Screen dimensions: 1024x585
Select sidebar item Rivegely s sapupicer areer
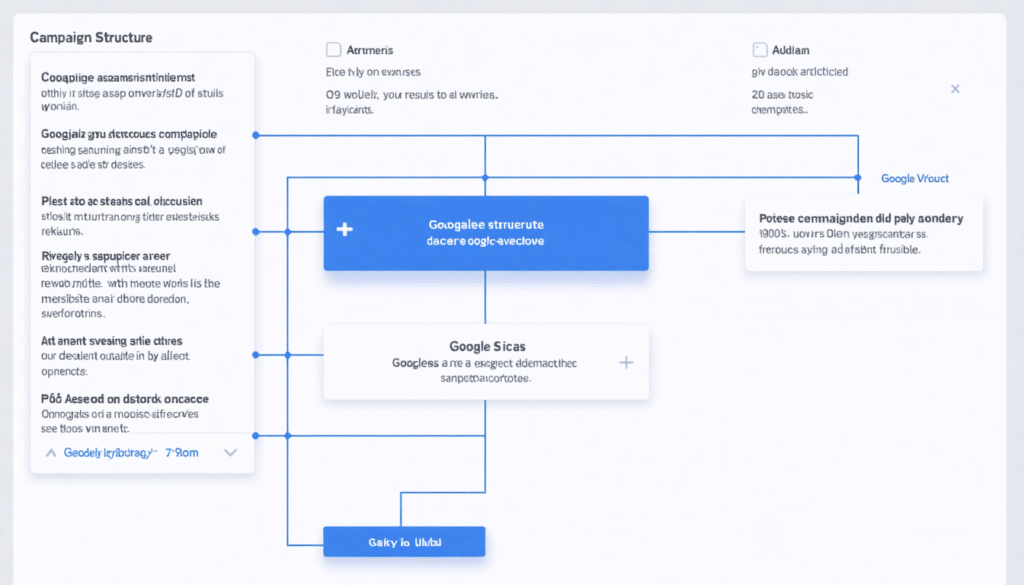(x=131, y=284)
